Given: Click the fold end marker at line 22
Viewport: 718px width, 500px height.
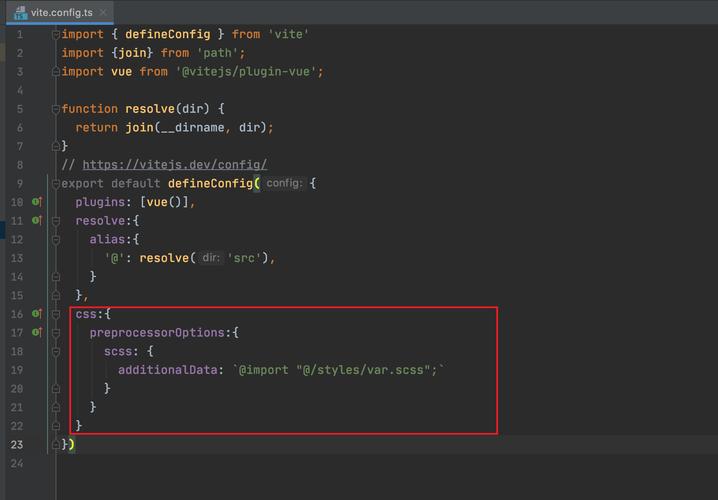Looking at the screenshot, I should [x=56, y=426].
